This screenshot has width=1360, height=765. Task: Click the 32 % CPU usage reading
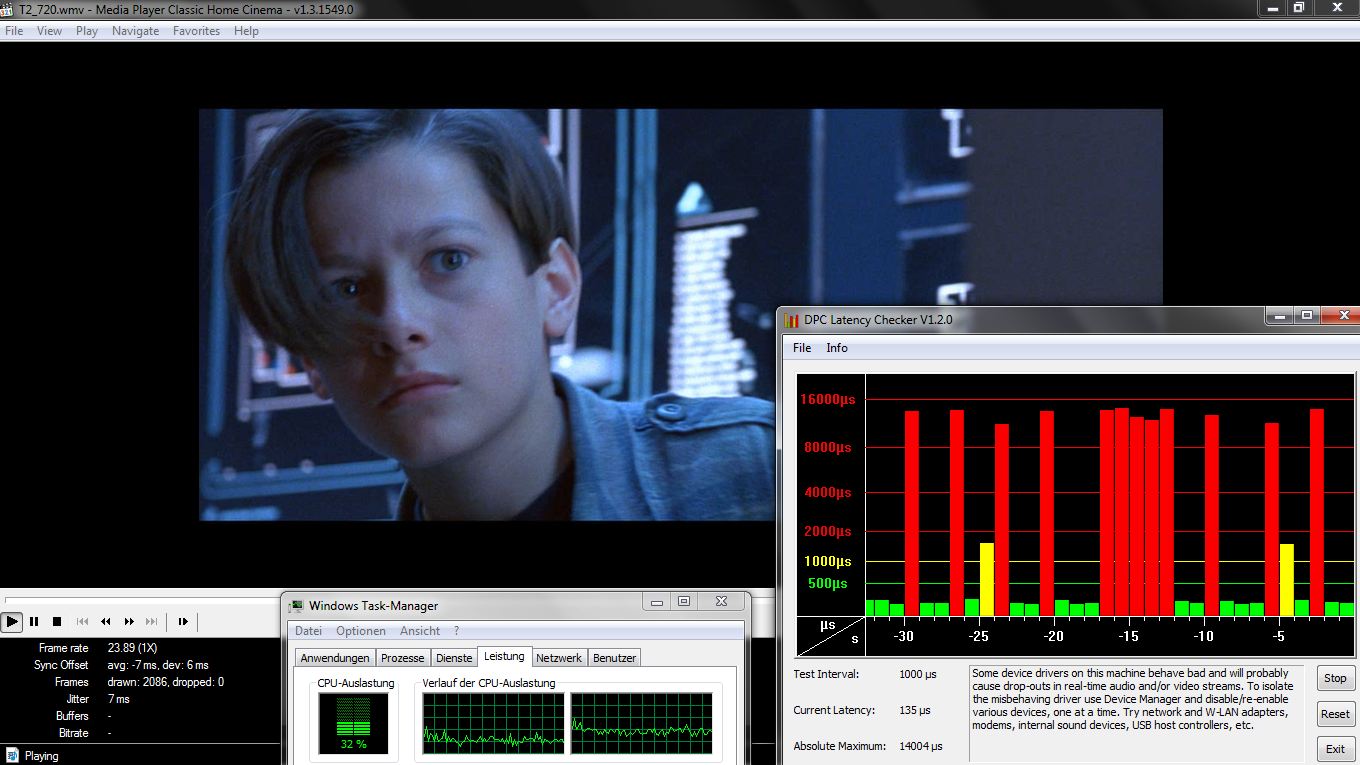[354, 744]
